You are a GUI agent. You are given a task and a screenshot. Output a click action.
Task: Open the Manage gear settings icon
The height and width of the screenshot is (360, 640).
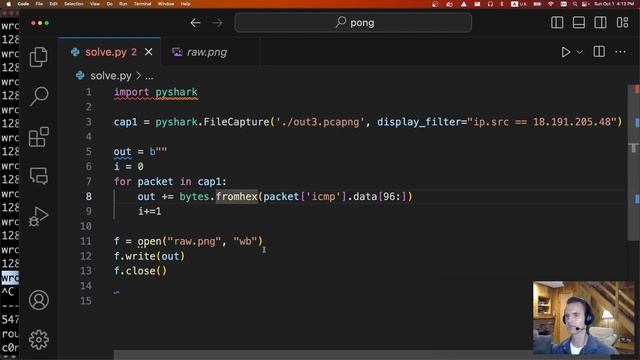click(39, 340)
